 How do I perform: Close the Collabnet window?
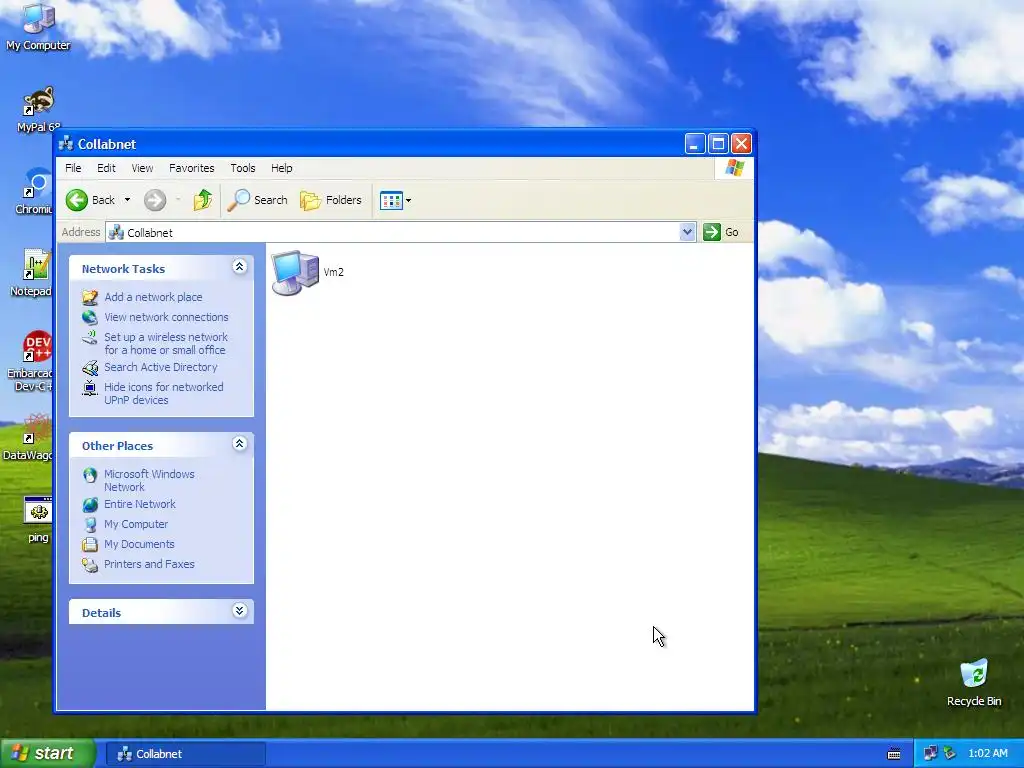(x=741, y=144)
